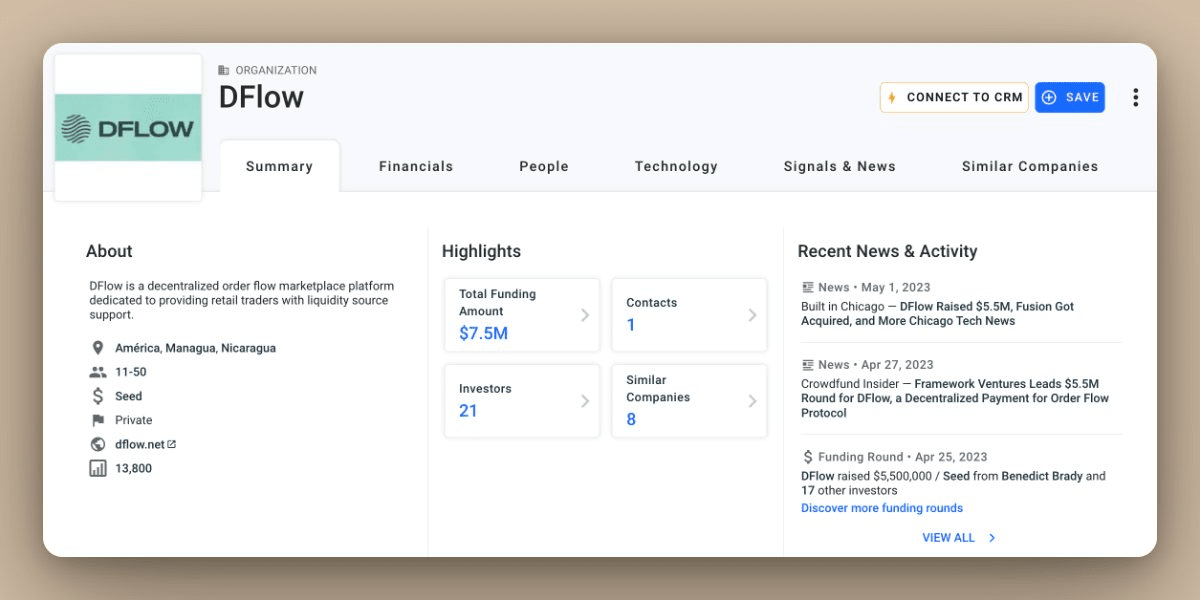The height and width of the screenshot is (600, 1200).
Task: Click the flag icon next to Private
Action: pyautogui.click(x=97, y=420)
